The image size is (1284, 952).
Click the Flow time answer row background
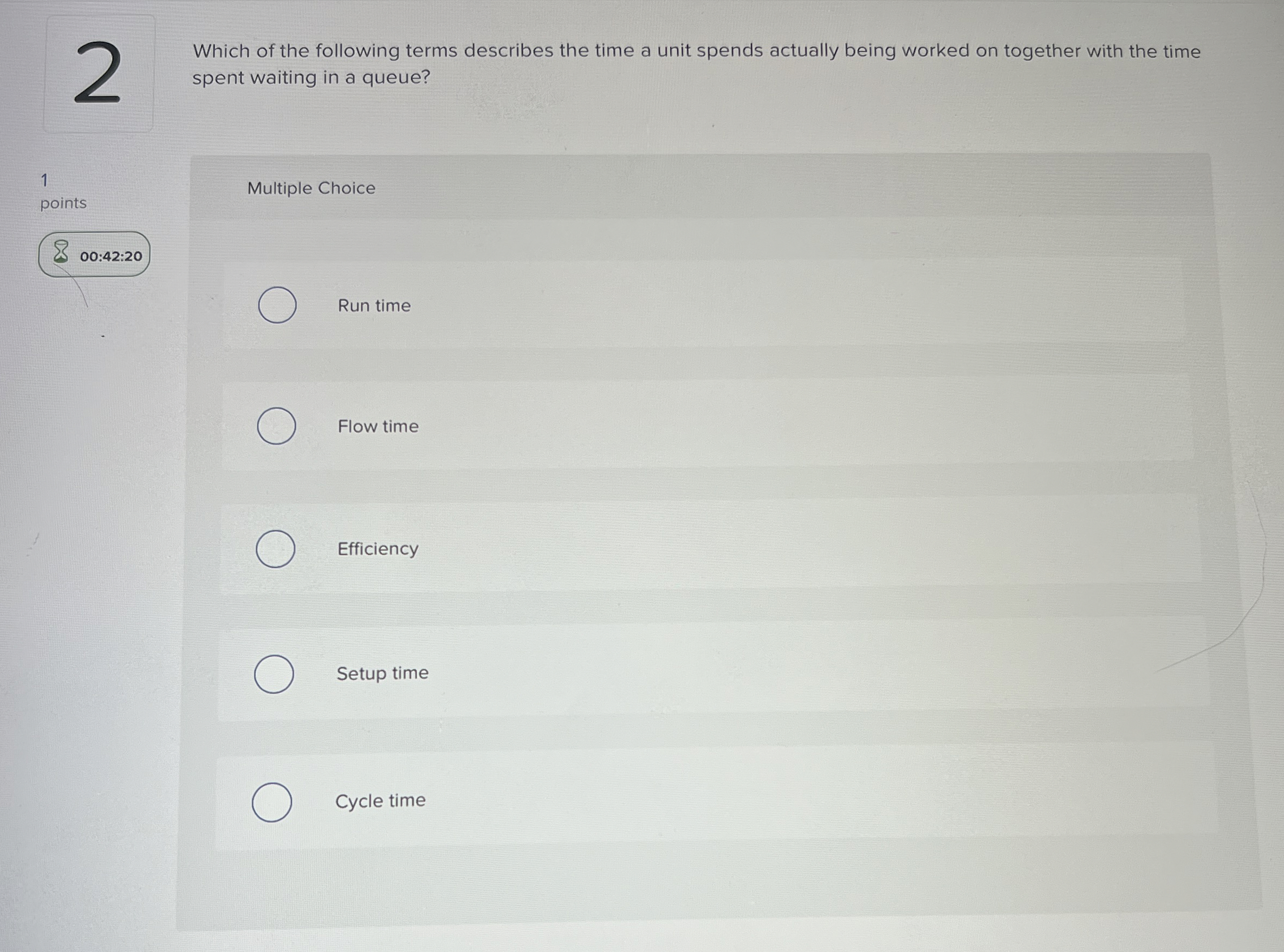[x=749, y=425]
